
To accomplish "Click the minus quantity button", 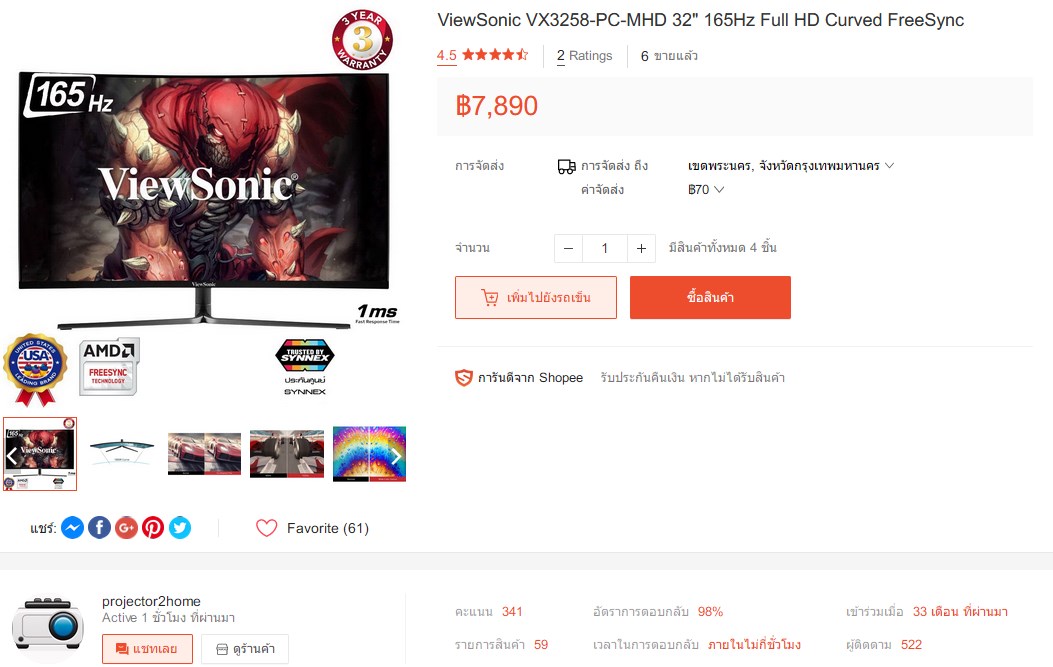I will click(568, 249).
